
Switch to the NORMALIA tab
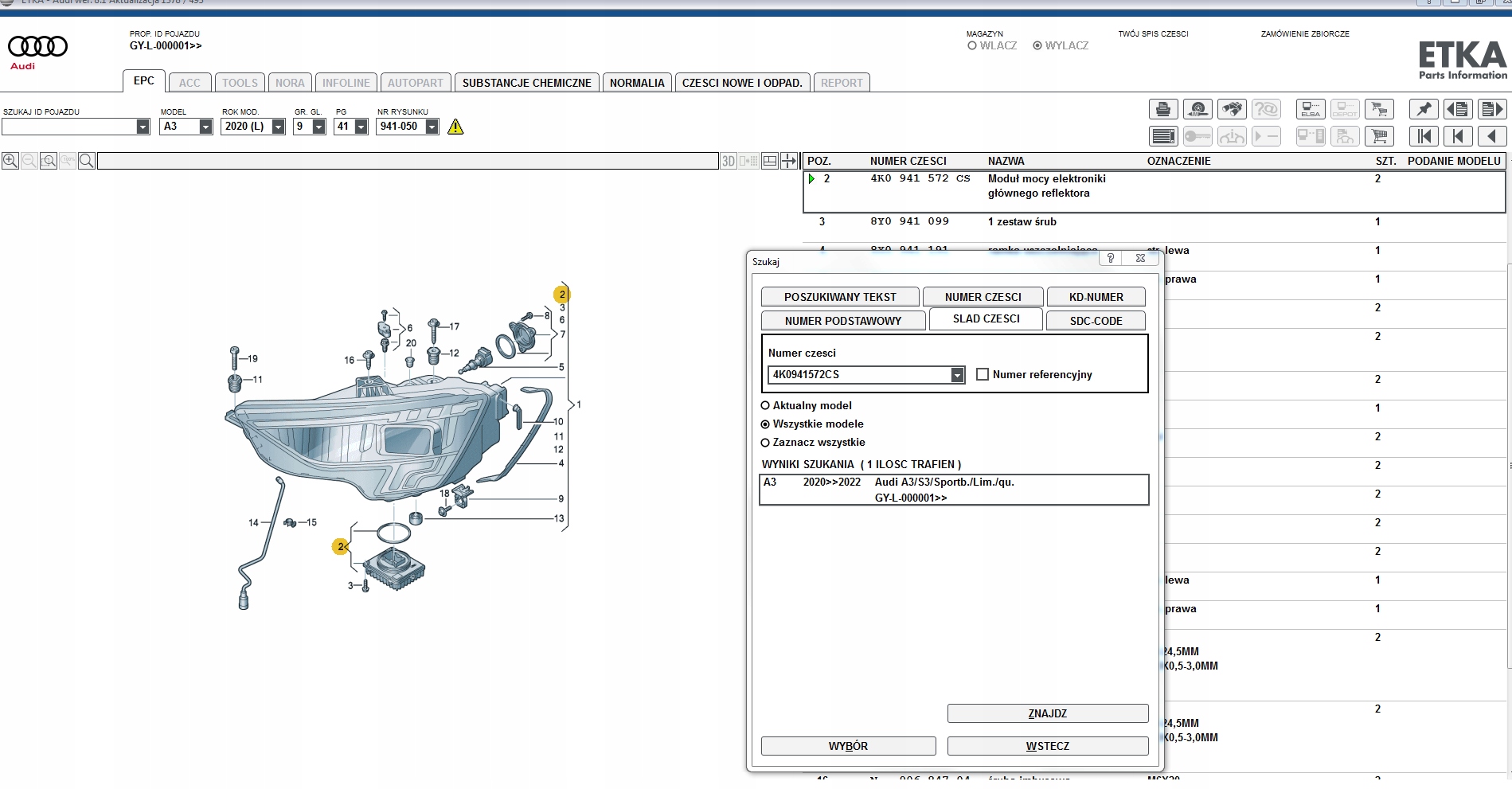(x=636, y=83)
